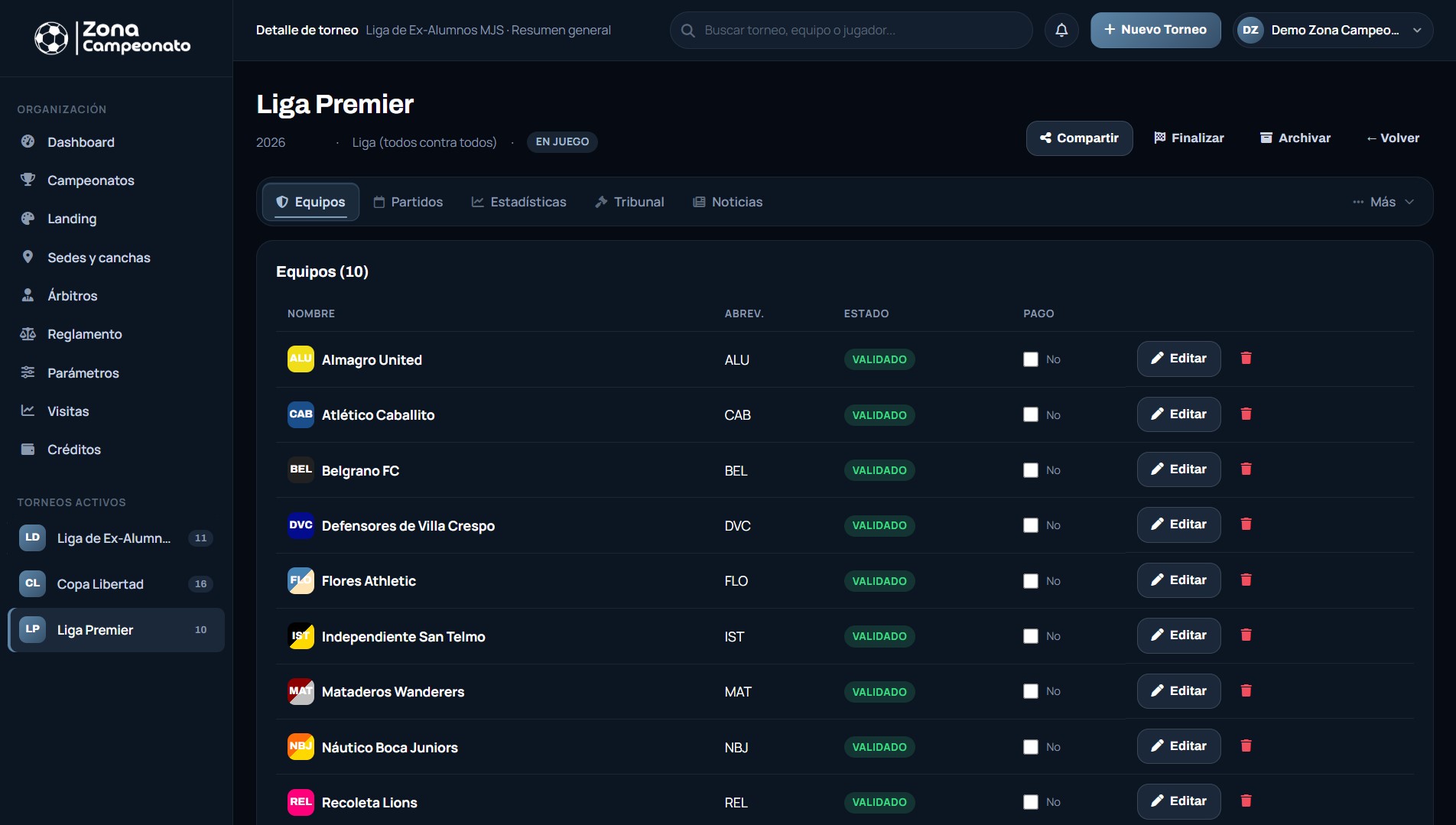Viewport: 1456px width, 825px height.
Task: Click the CAB team badge
Action: coord(301,414)
